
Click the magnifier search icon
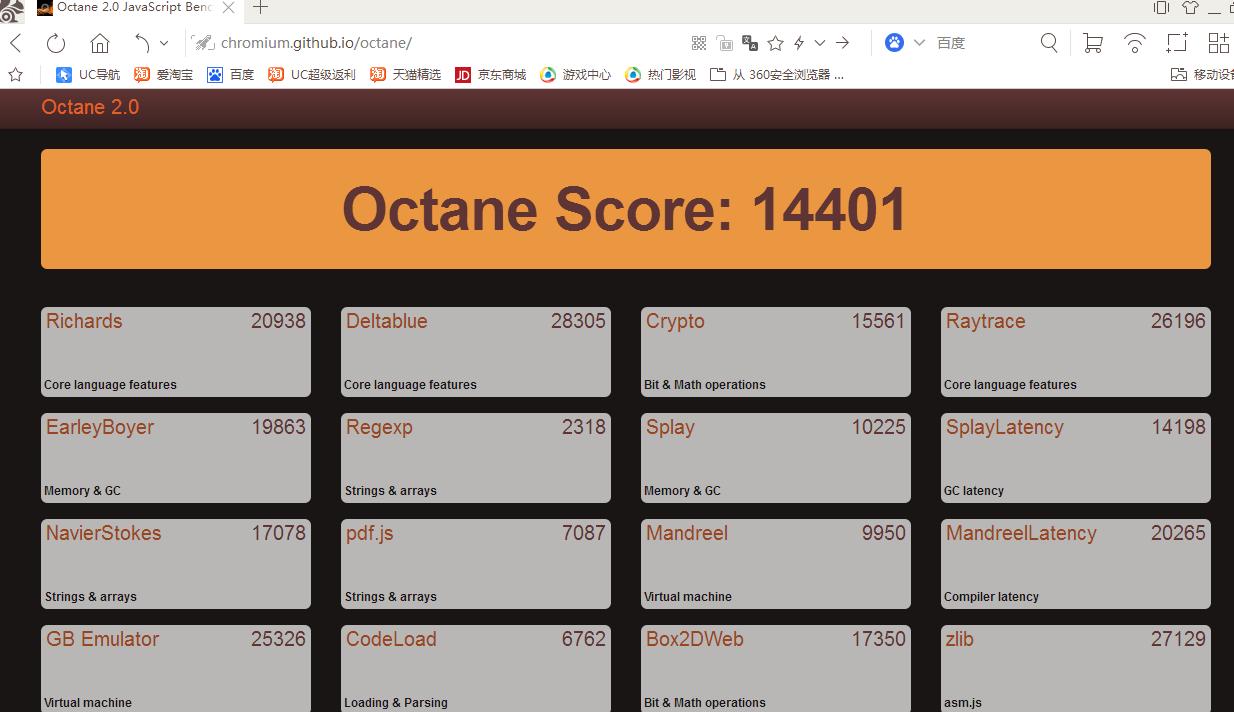click(1049, 42)
